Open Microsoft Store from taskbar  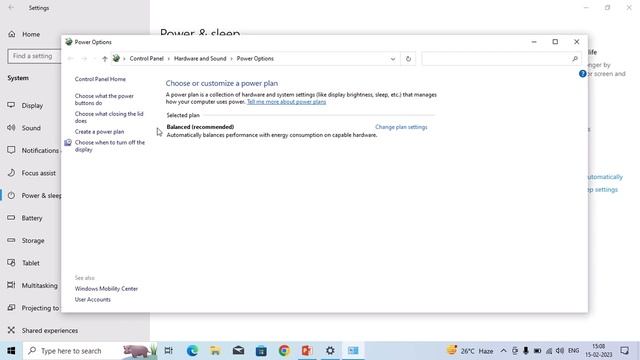(x=261, y=351)
